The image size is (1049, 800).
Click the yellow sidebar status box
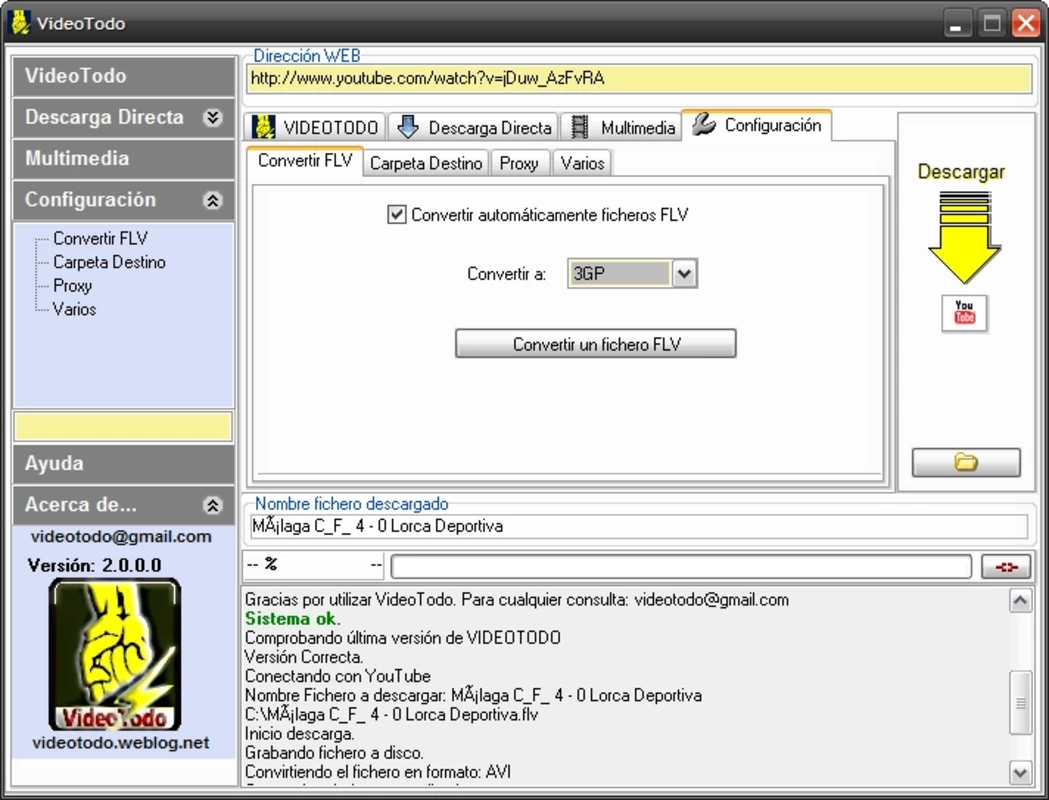pyautogui.click(x=123, y=427)
